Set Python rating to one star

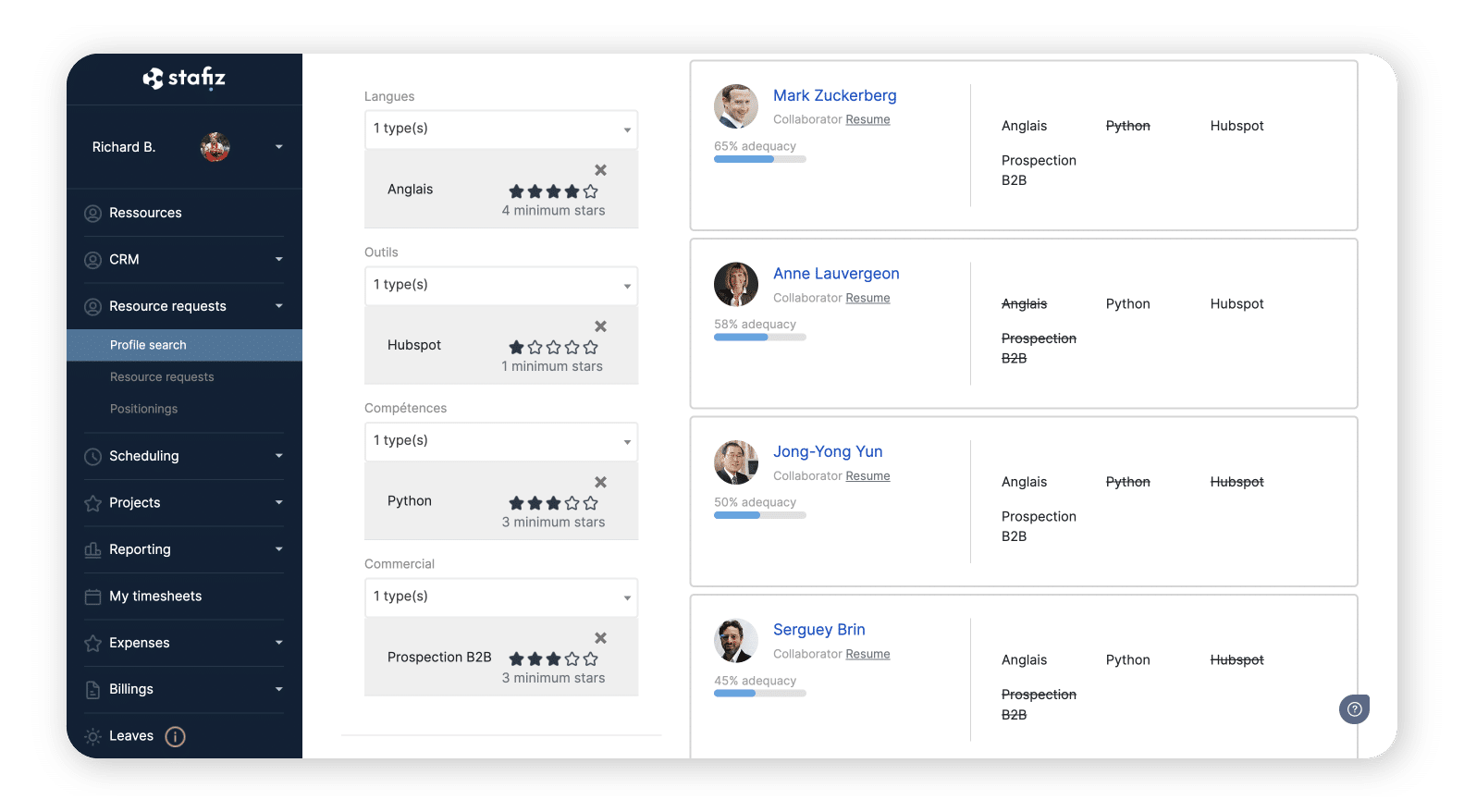(517, 503)
